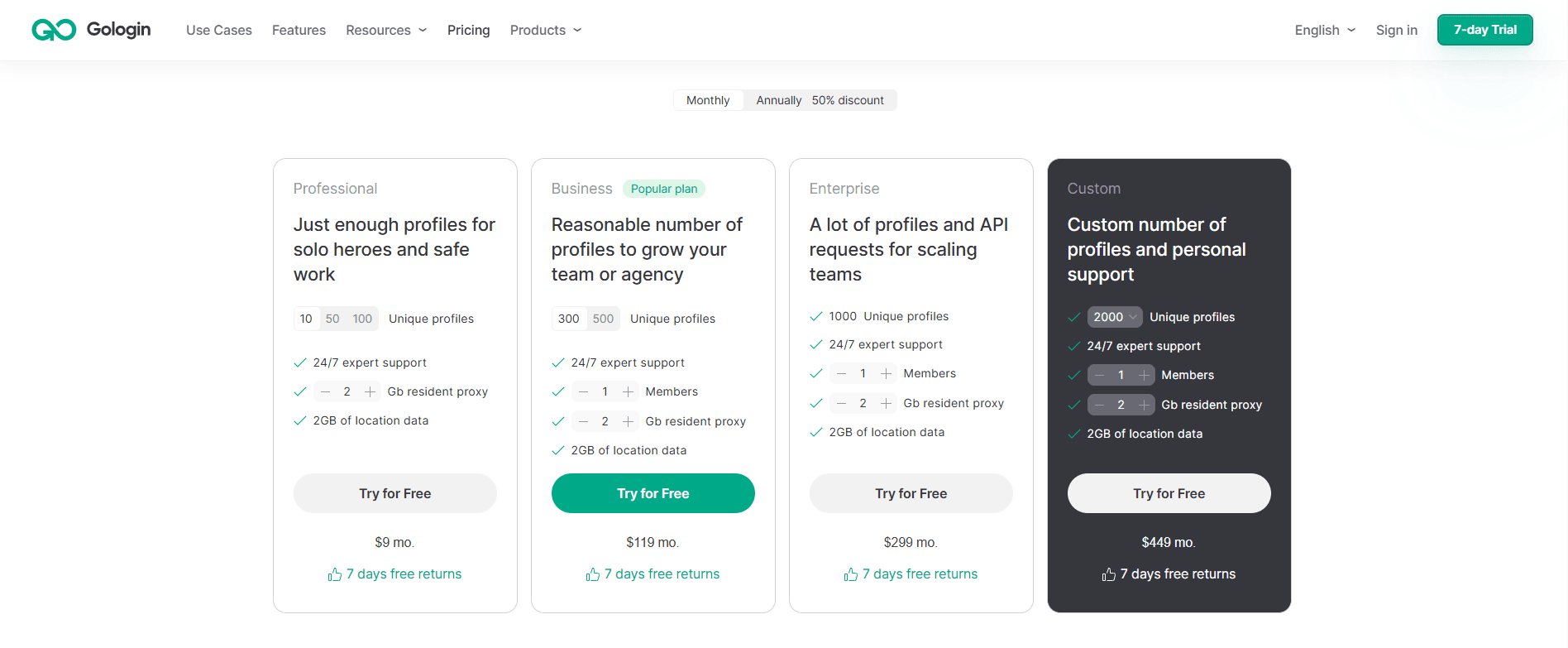Increase Gb resident proxy in Enterprise plan
The width and height of the screenshot is (1568, 648).
(x=886, y=403)
